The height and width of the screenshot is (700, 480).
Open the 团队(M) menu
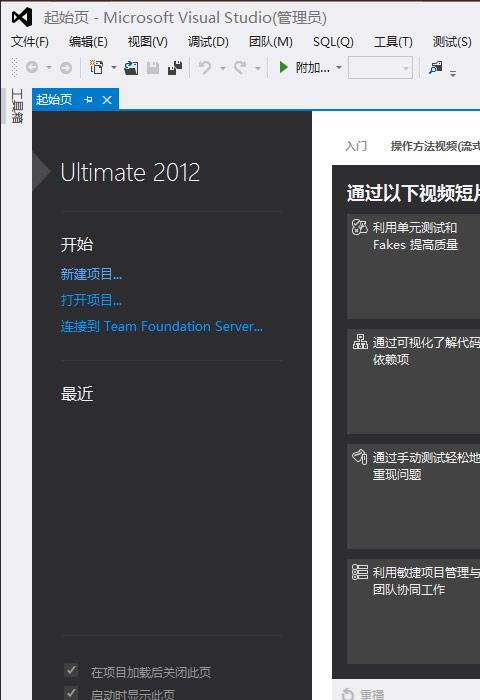(x=271, y=42)
